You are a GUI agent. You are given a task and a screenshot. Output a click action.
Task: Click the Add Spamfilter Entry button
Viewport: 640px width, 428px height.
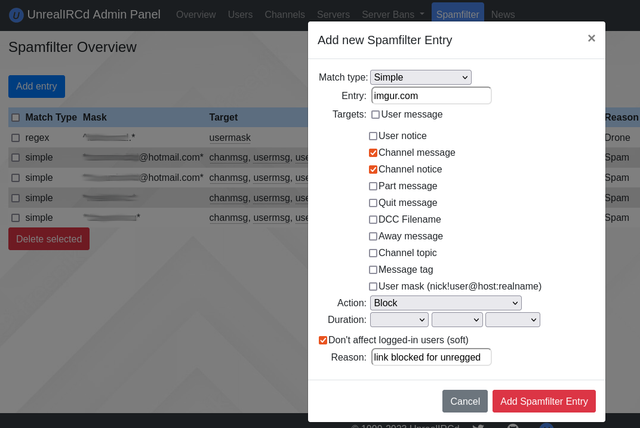tap(543, 401)
